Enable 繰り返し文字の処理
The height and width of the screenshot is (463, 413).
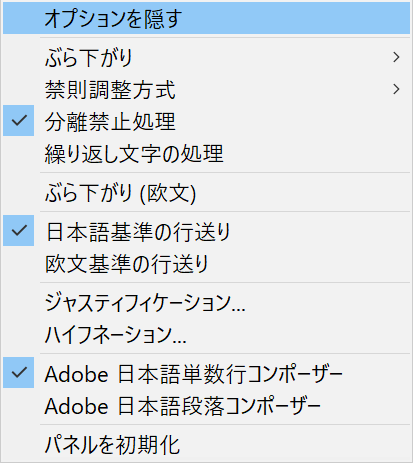click(206, 153)
